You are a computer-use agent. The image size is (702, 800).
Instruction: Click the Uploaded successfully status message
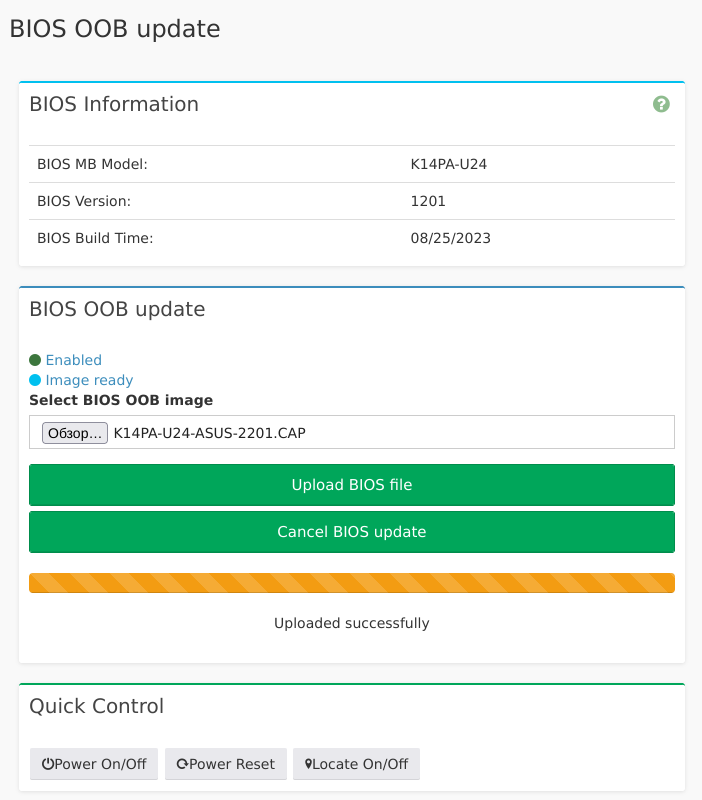pos(352,623)
